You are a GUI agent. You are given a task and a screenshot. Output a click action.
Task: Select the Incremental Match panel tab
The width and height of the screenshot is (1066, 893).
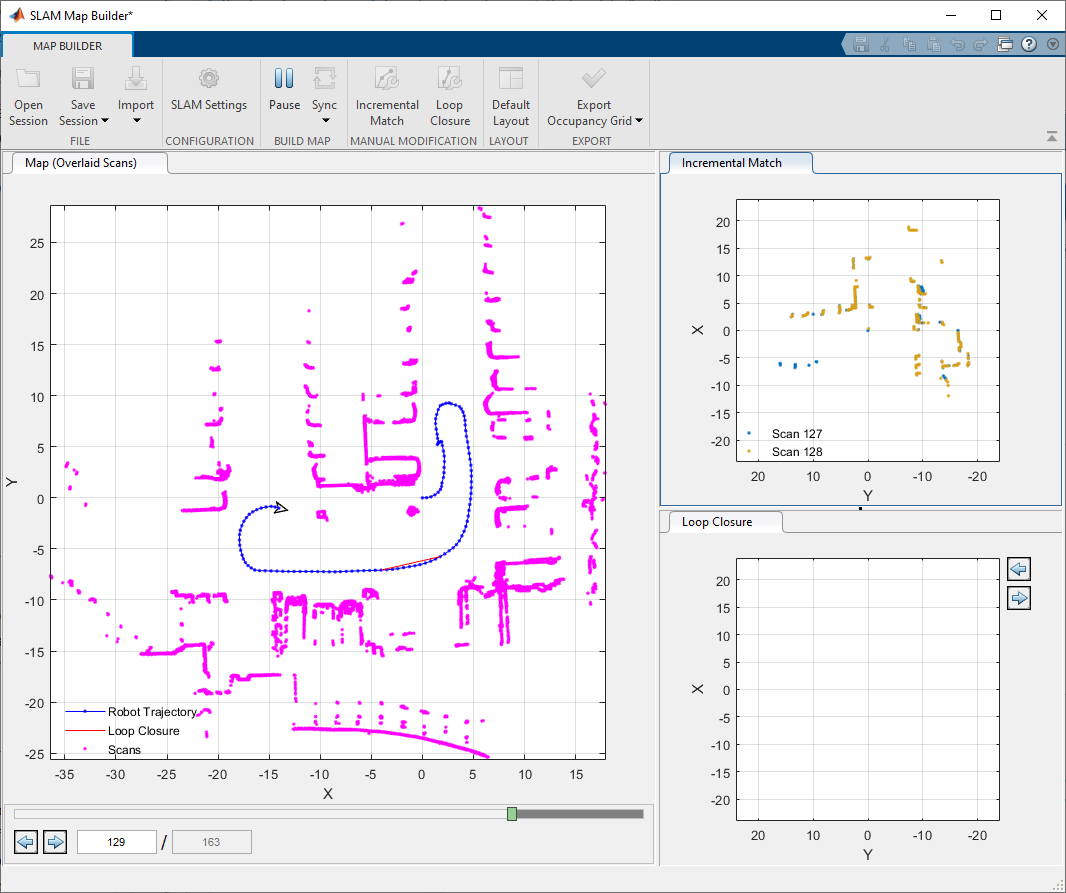[x=731, y=162]
